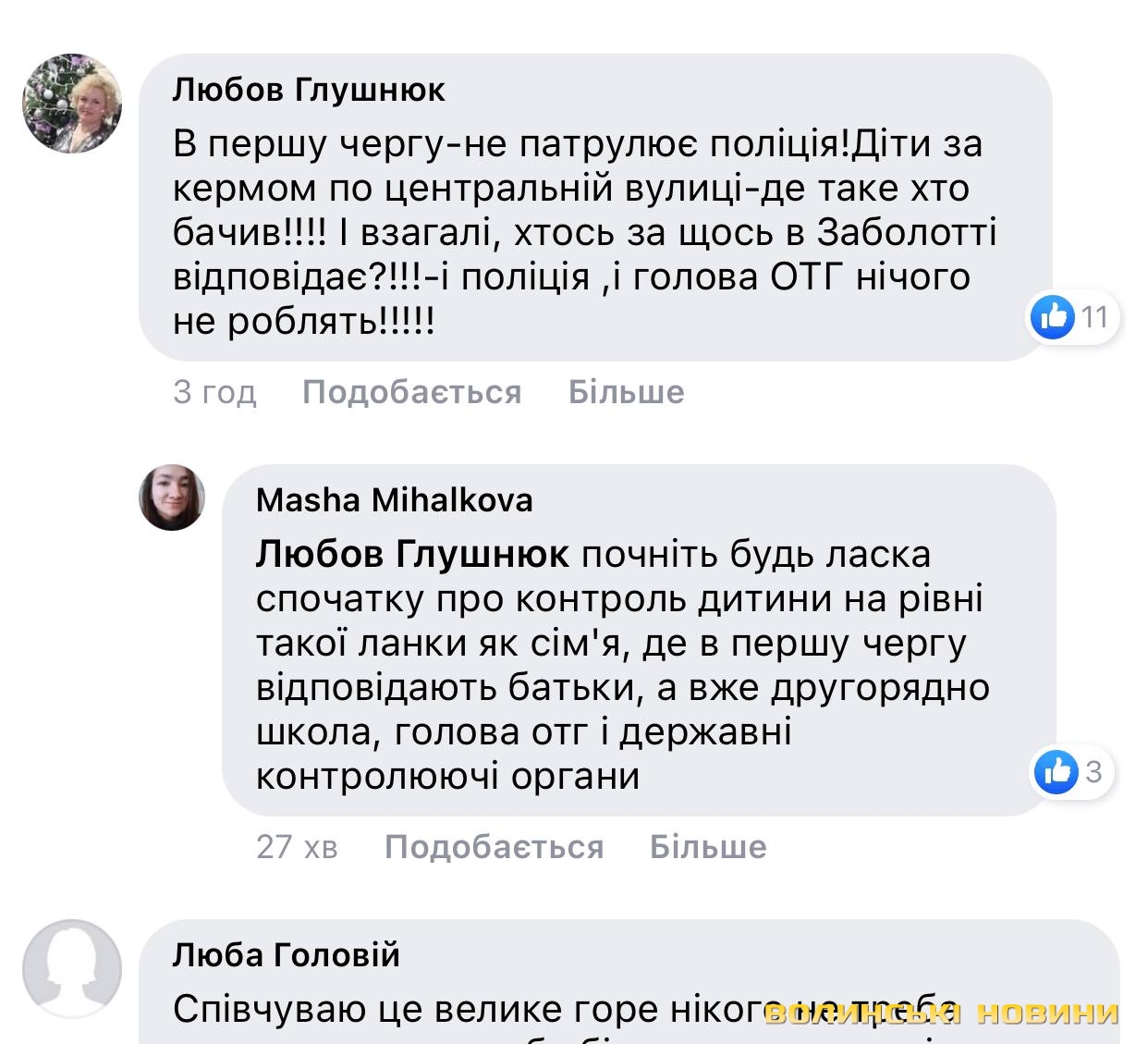
Task: Open Masha Mihalkova's profile name link
Action: (x=394, y=500)
